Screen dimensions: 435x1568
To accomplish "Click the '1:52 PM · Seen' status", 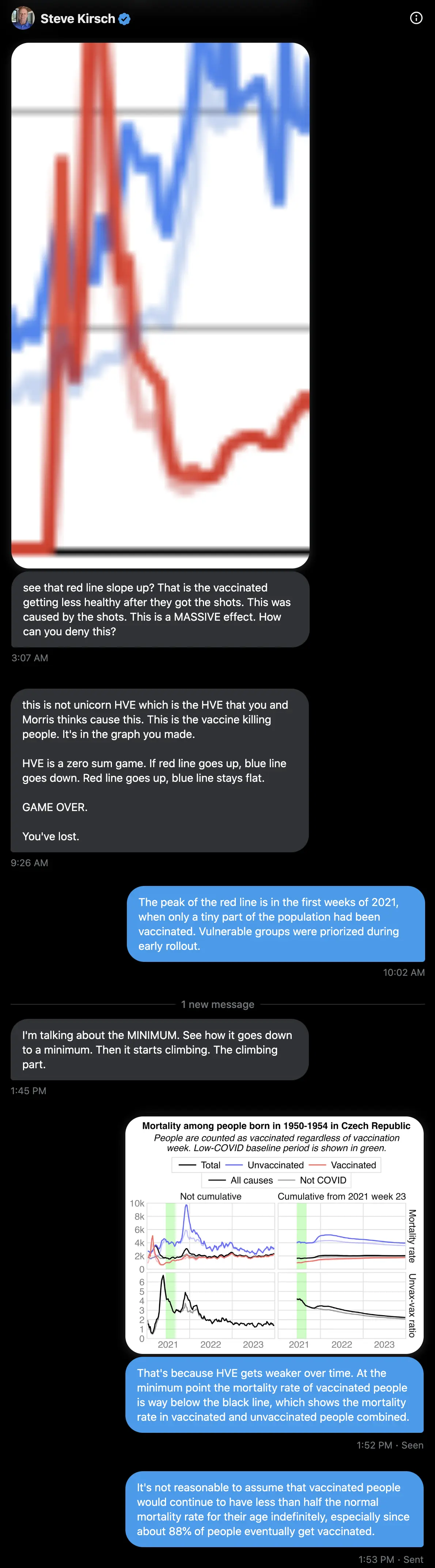I will click(x=390, y=1445).
